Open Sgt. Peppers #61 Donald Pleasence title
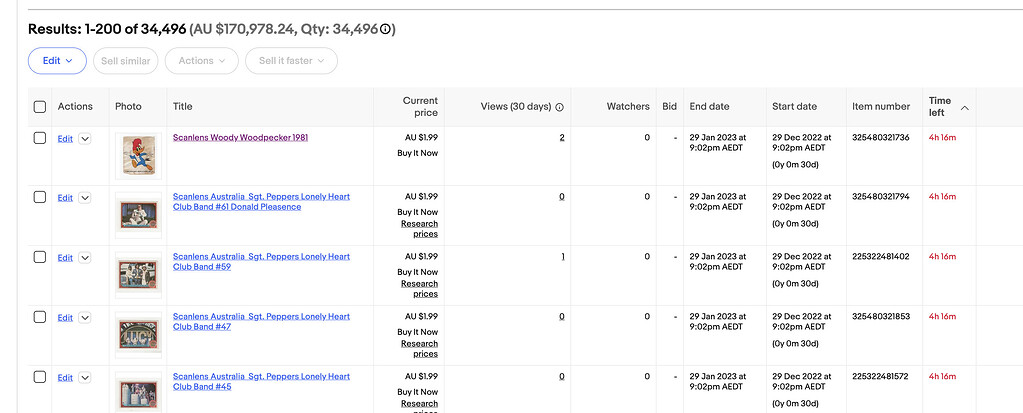Screen dimensions: 1023x413 tap(261, 202)
